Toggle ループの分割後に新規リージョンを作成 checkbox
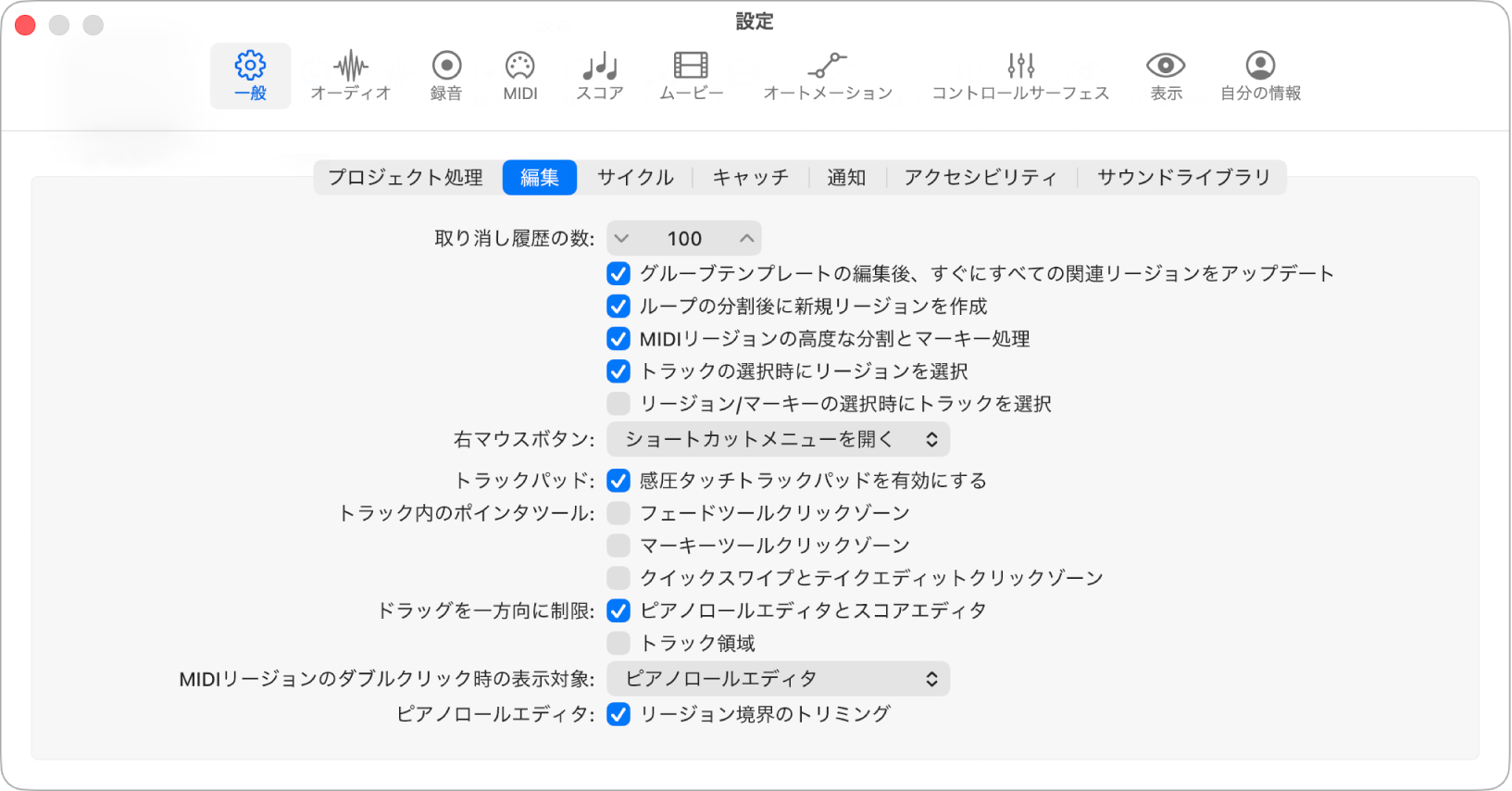 point(619,306)
